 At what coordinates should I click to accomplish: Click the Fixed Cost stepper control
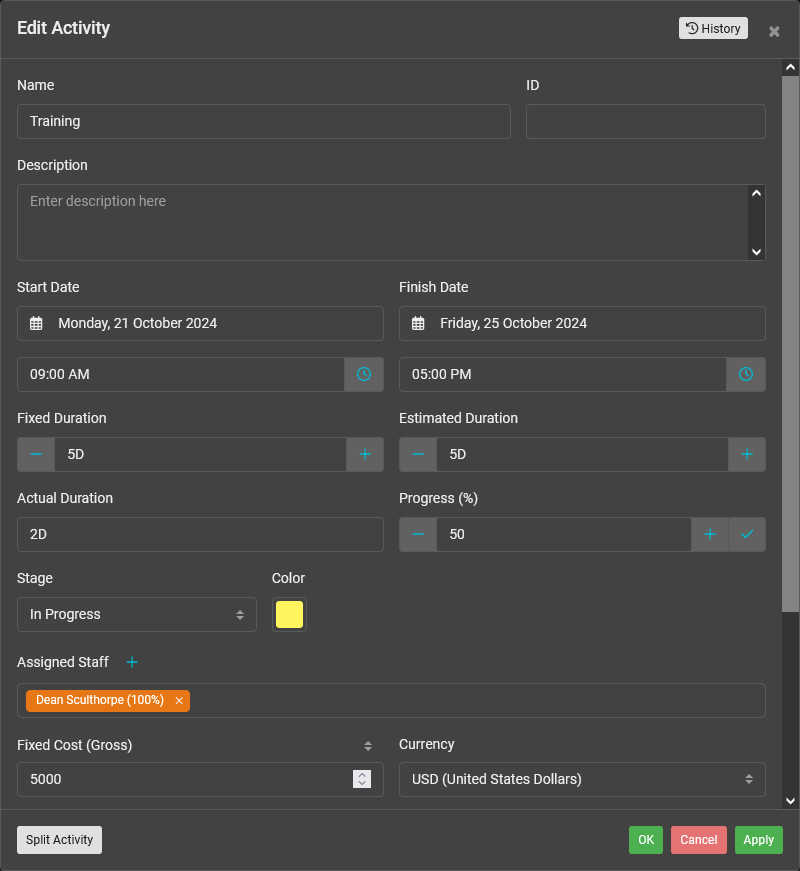[x=361, y=779]
